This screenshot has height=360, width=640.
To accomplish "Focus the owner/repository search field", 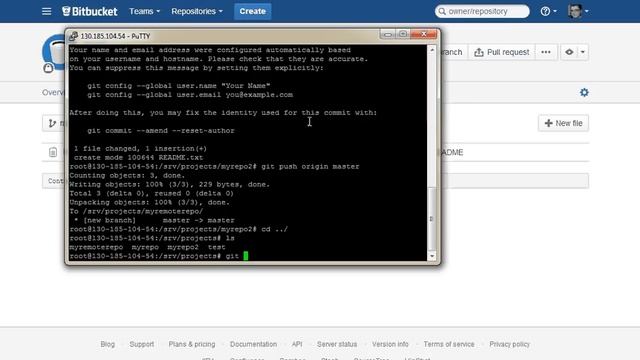I will [x=482, y=11].
